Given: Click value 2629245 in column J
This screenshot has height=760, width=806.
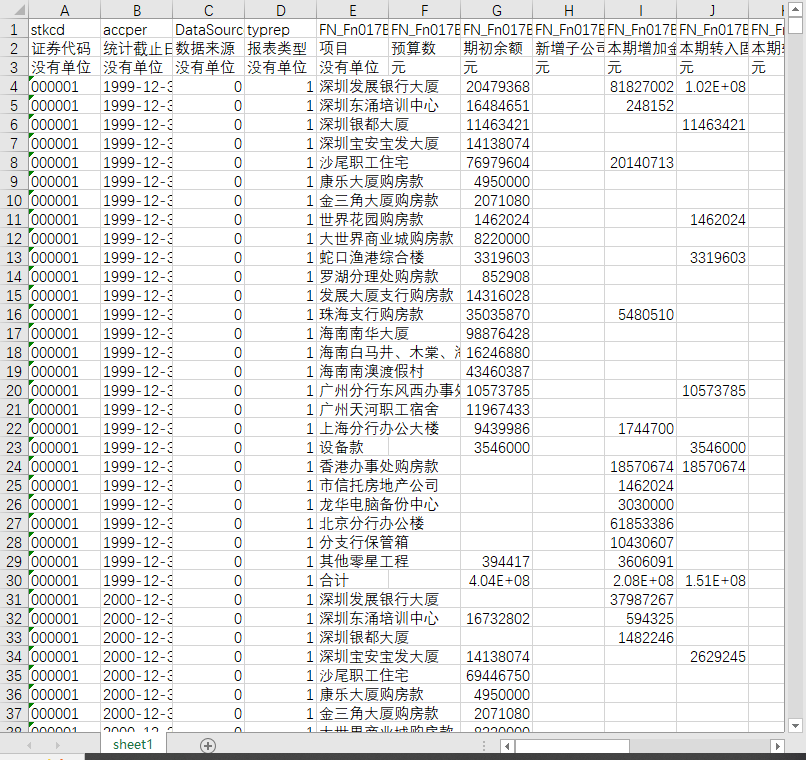Looking at the screenshot, I should [712, 657].
